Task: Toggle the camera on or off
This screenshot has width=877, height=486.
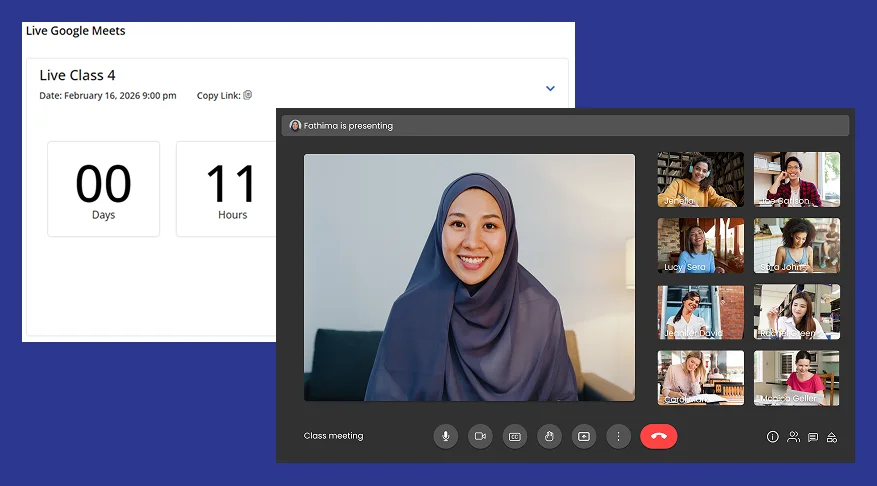Action: 480,436
